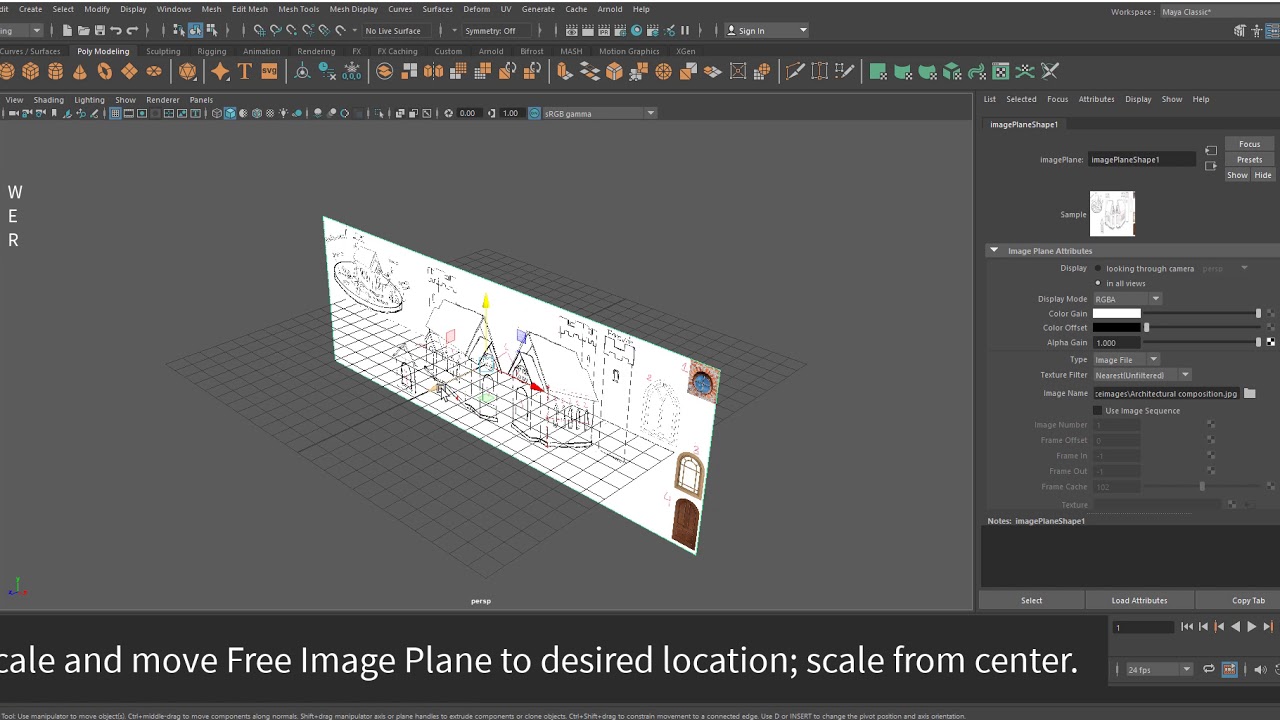Select the 'in all views' radio button
The width and height of the screenshot is (1280, 720).
pos(1098,284)
